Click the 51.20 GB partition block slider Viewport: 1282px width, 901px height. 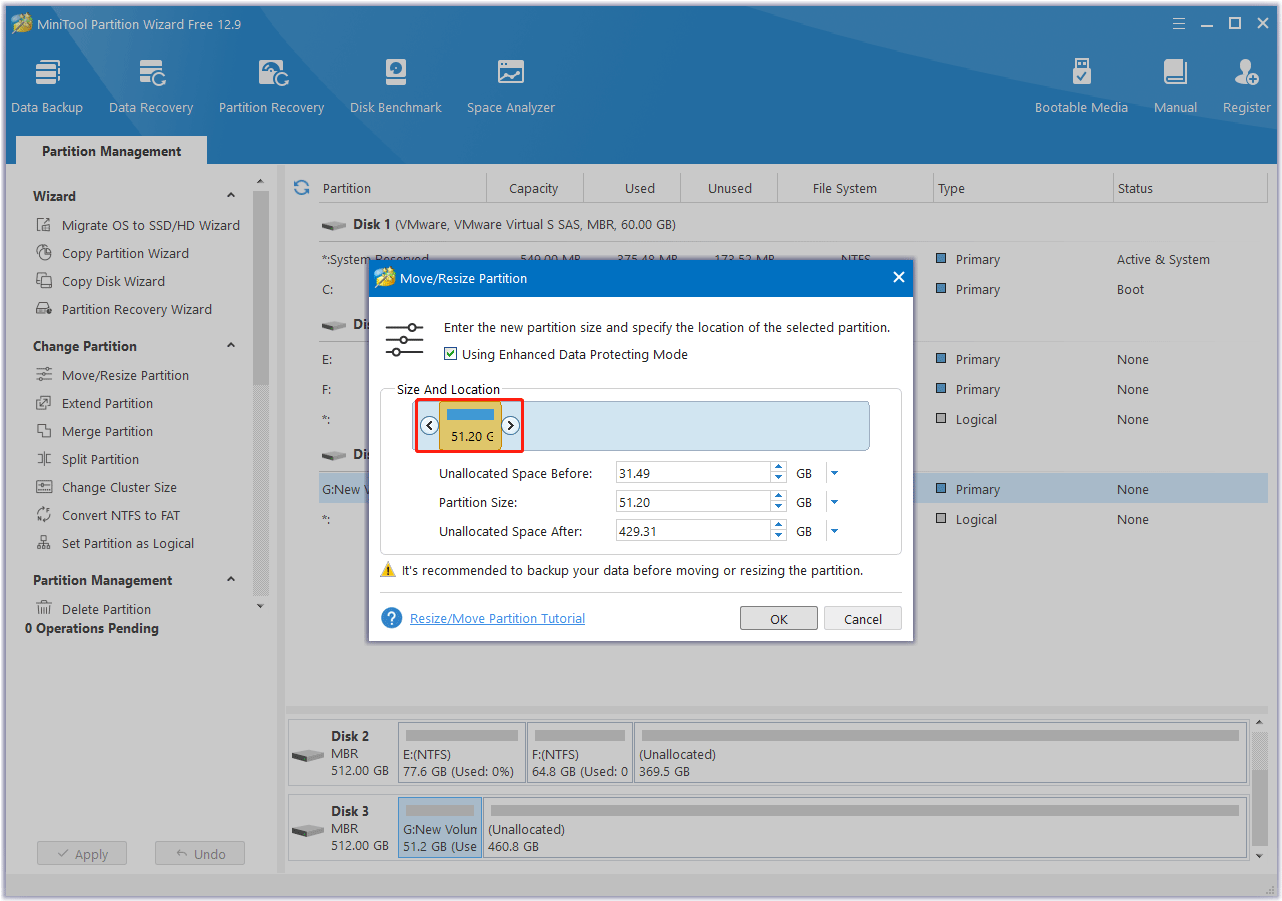[x=470, y=426]
